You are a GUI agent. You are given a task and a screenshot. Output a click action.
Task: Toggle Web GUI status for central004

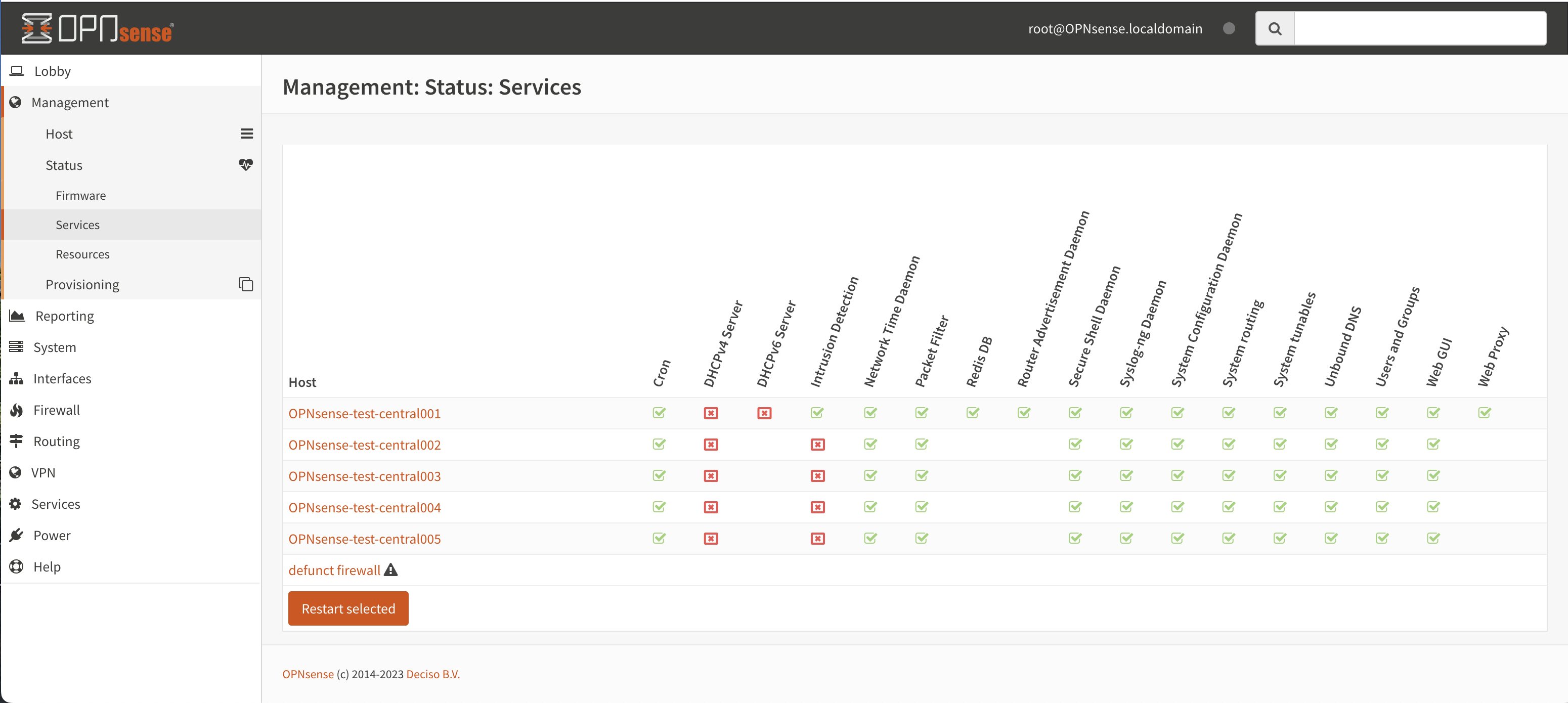(1433, 507)
